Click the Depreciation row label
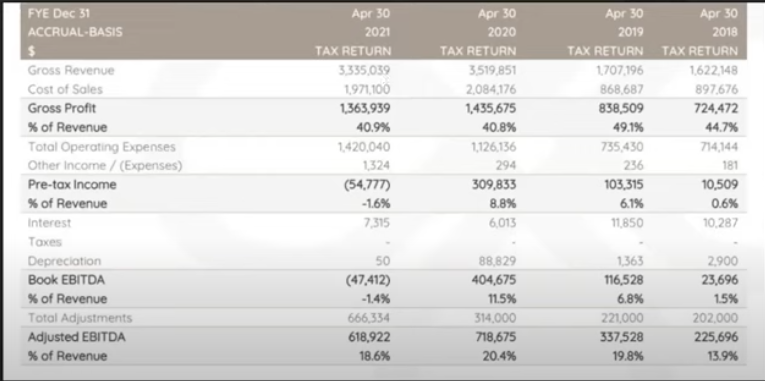This screenshot has height=381, width=765. pos(64,261)
